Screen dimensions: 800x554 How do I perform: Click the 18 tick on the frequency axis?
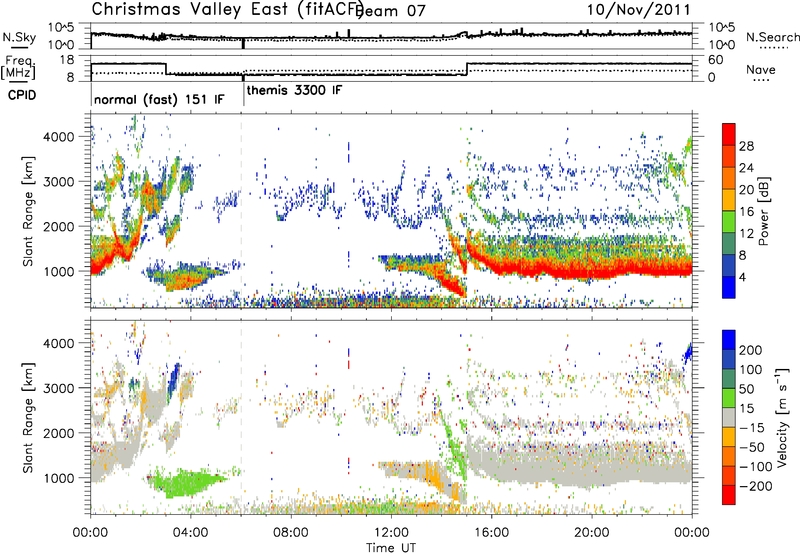pos(67,60)
